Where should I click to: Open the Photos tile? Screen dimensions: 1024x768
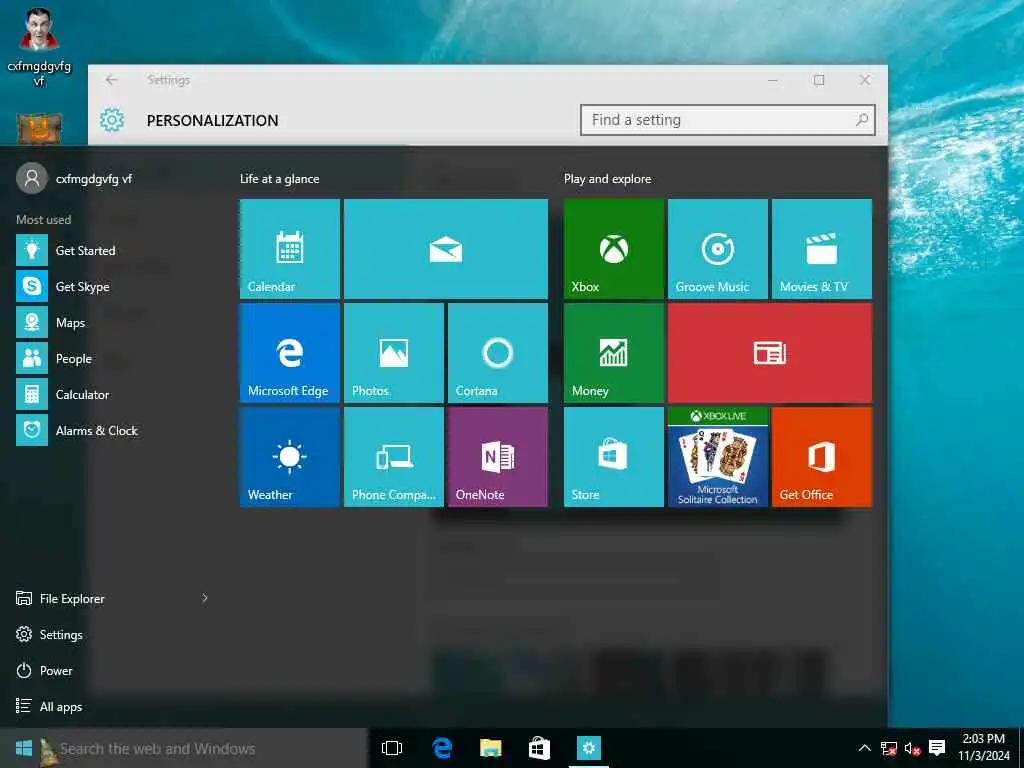point(394,353)
